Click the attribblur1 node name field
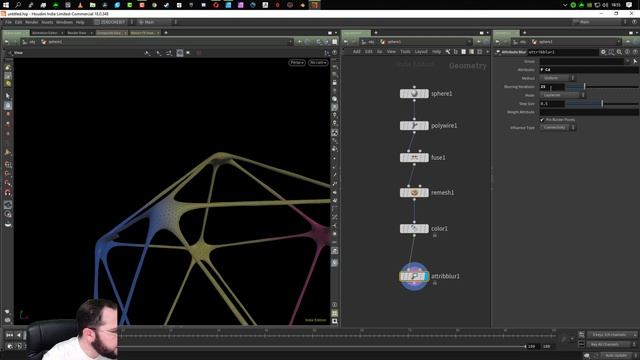This screenshot has height=360, width=640. [x=562, y=52]
